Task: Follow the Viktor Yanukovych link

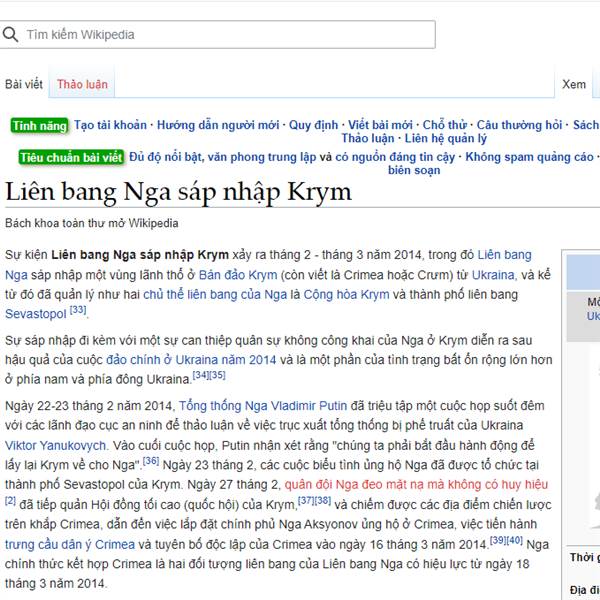Action: (x=56, y=446)
